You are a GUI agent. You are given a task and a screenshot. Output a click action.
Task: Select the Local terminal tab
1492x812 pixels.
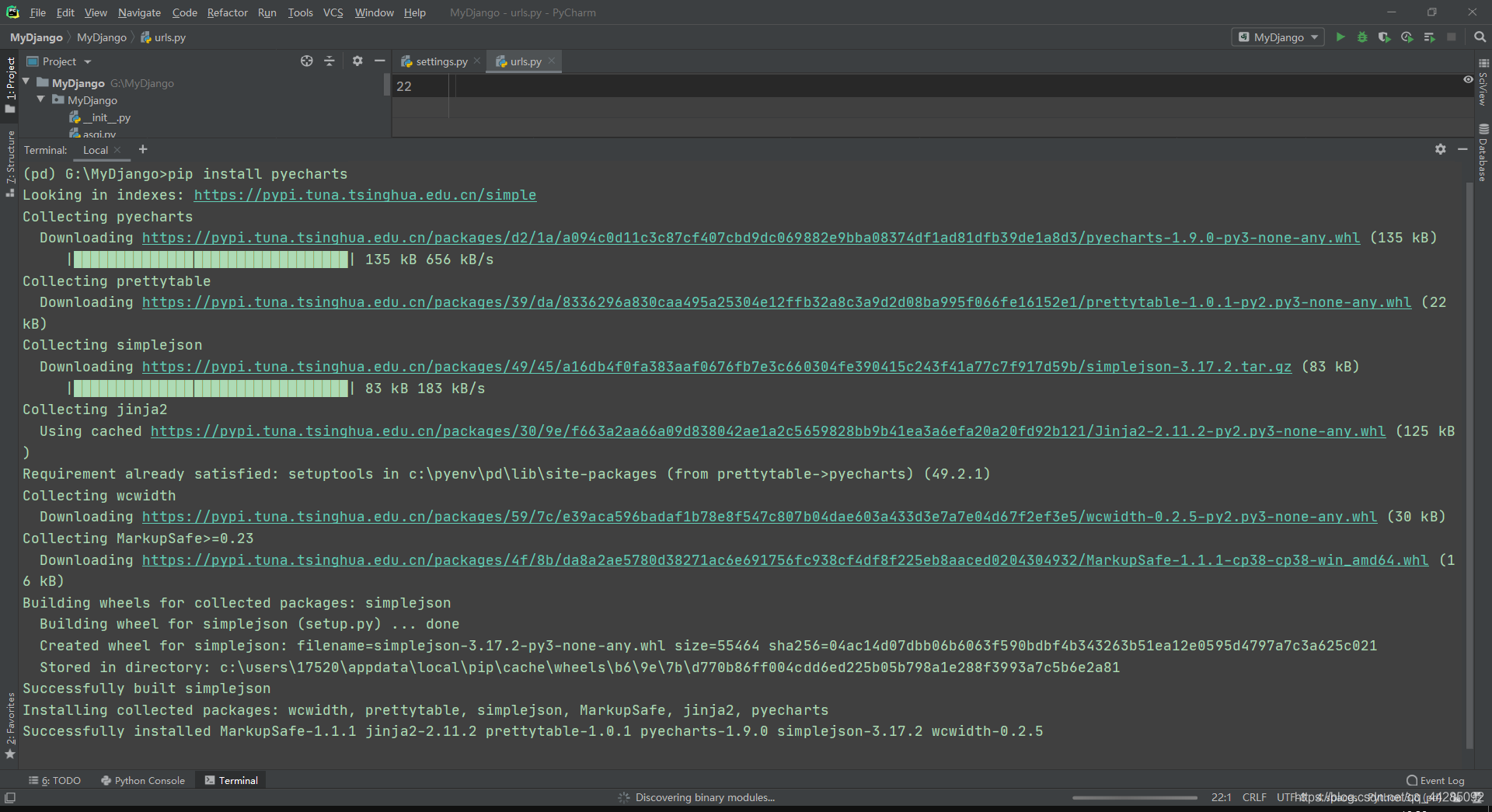point(95,150)
